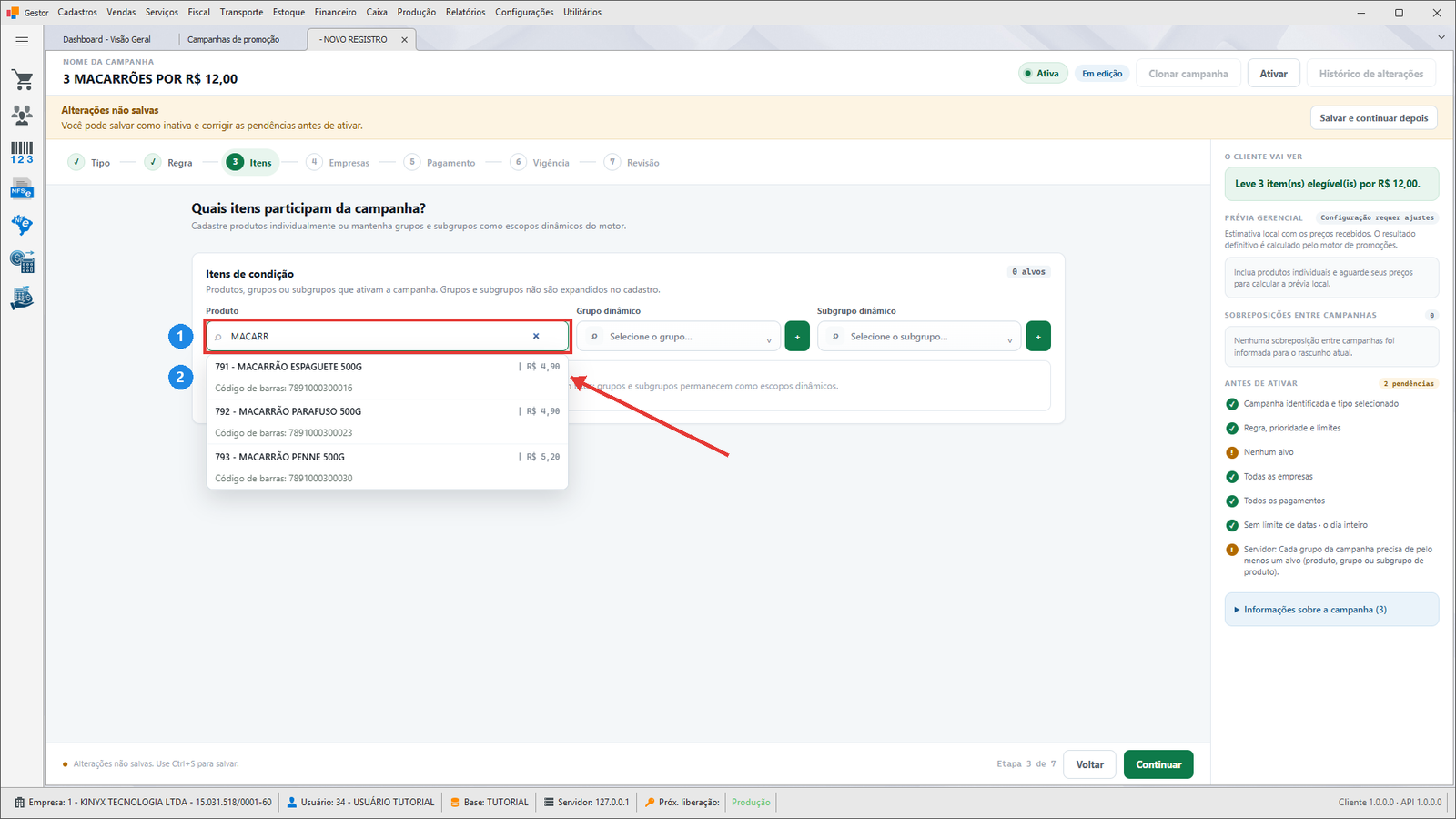
Task: Go to the Regra wizard step
Action: (x=169, y=163)
